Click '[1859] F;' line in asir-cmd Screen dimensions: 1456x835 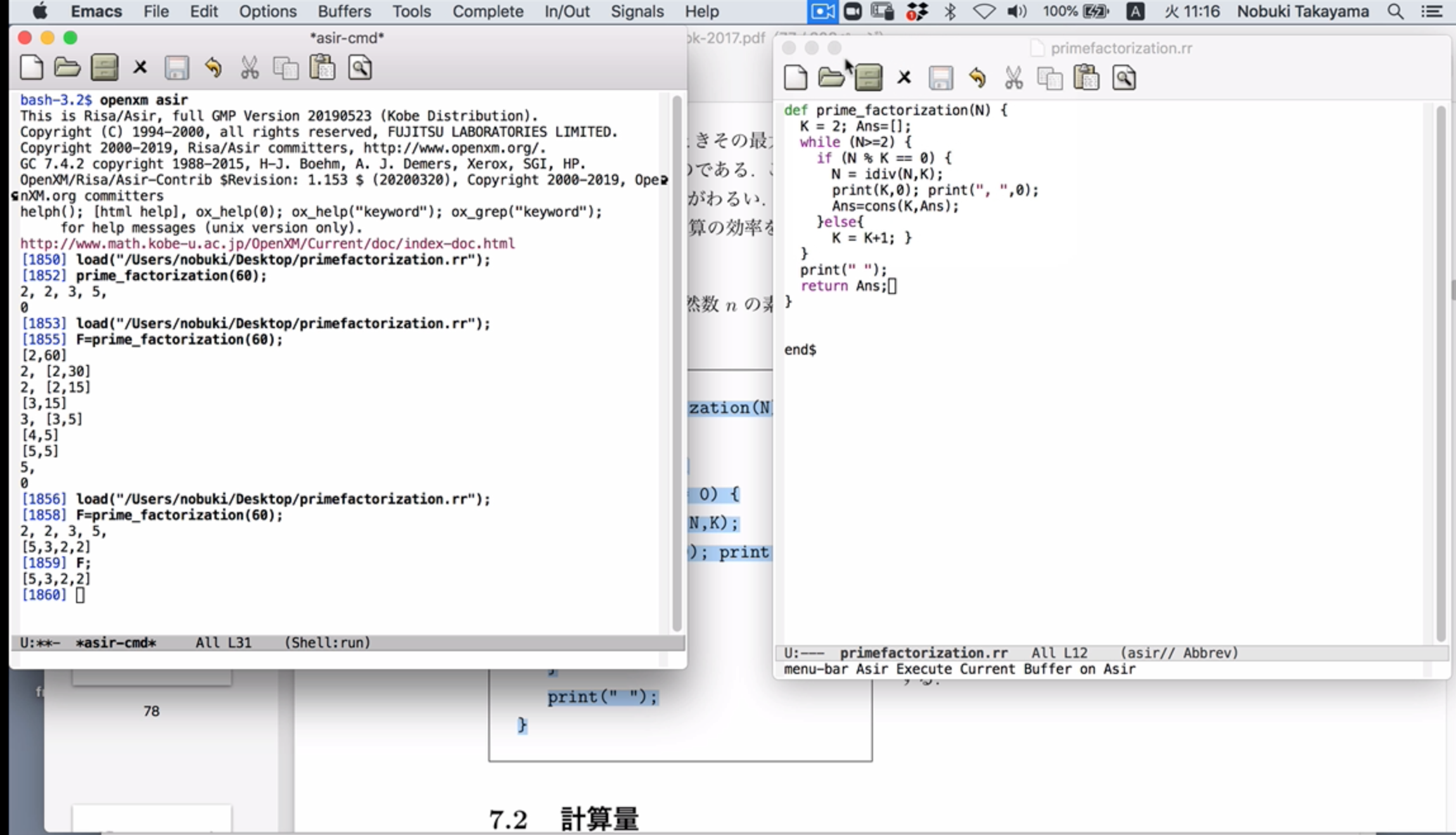[x=56, y=563]
